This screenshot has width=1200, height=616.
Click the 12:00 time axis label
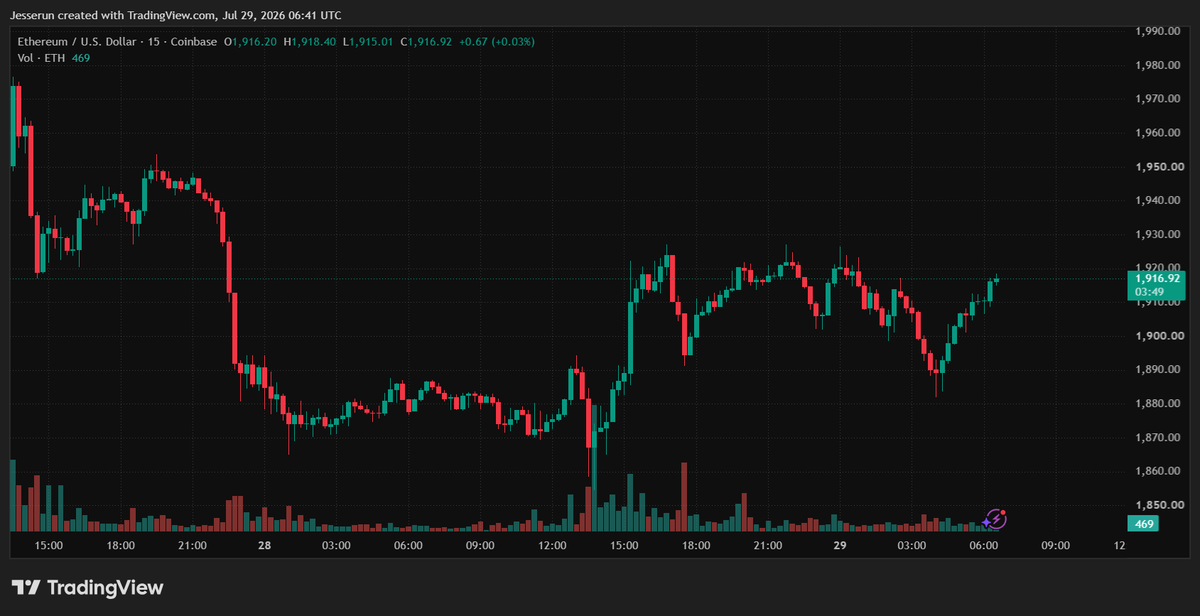click(553, 546)
